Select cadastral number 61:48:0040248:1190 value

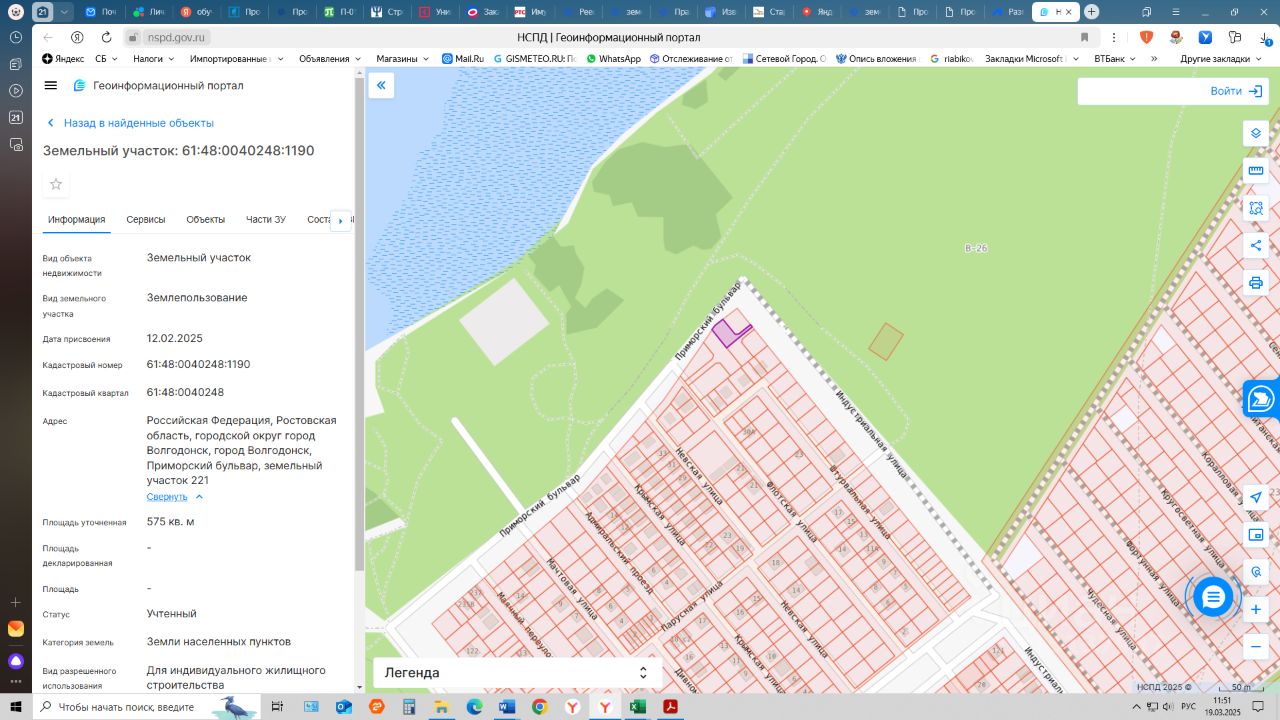click(198, 364)
